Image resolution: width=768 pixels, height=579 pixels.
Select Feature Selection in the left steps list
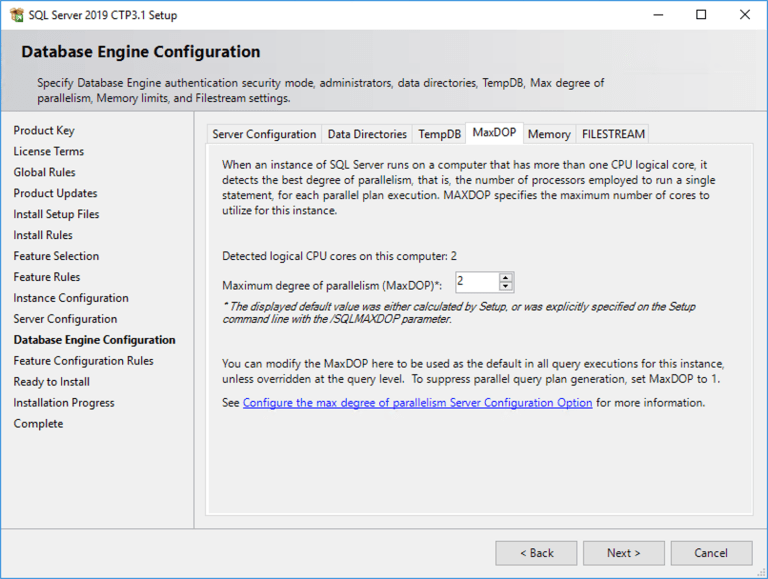[56, 256]
